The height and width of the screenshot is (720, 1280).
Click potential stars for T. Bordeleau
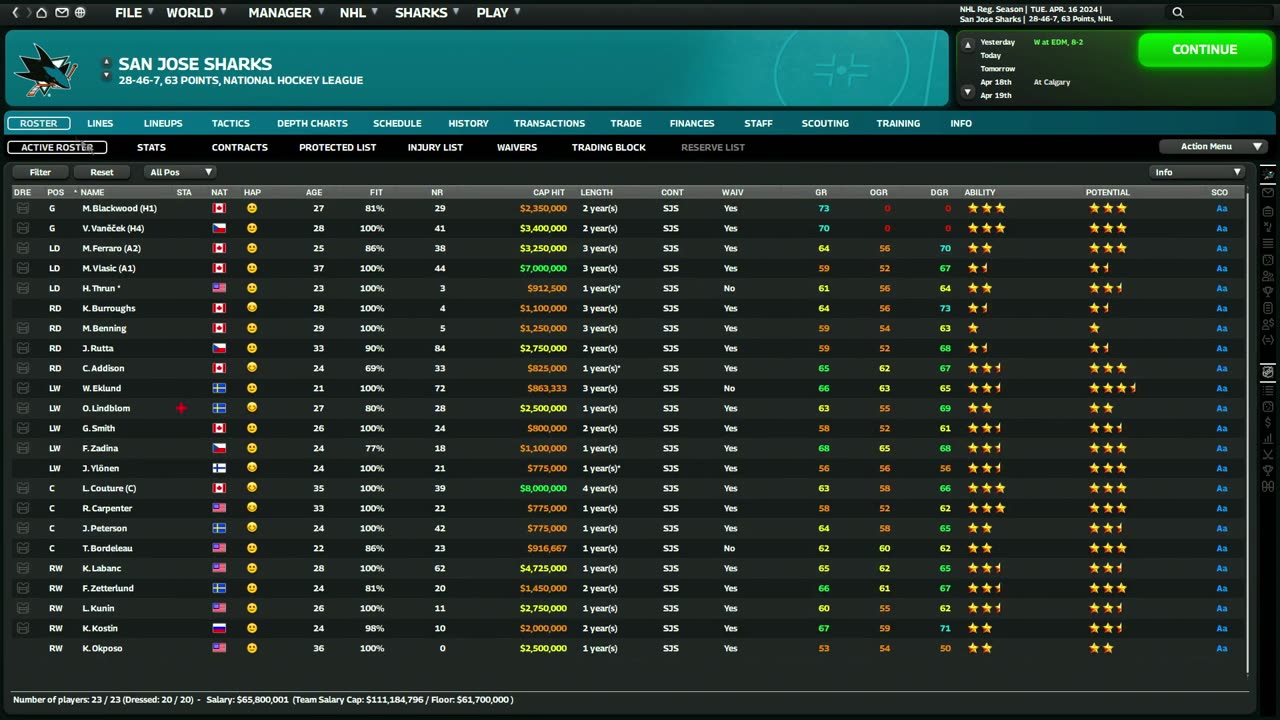point(1107,548)
